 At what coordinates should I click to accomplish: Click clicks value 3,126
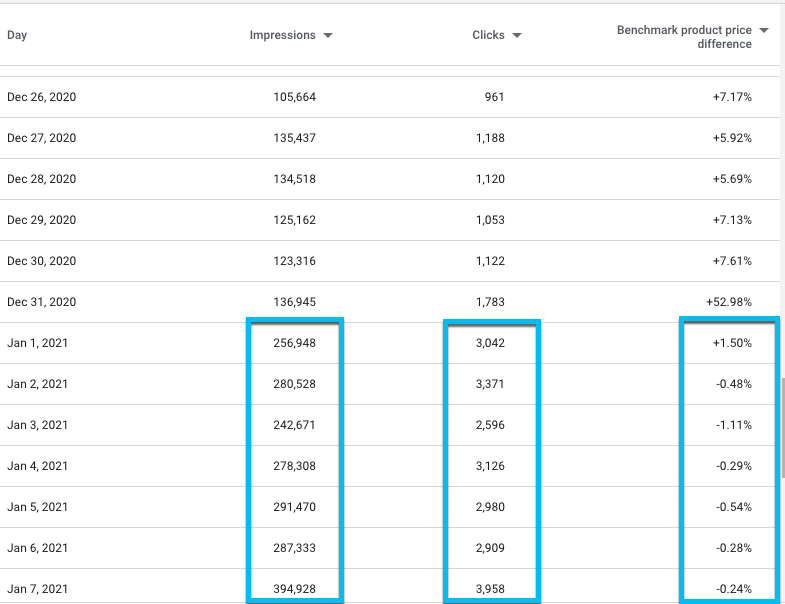coord(490,466)
